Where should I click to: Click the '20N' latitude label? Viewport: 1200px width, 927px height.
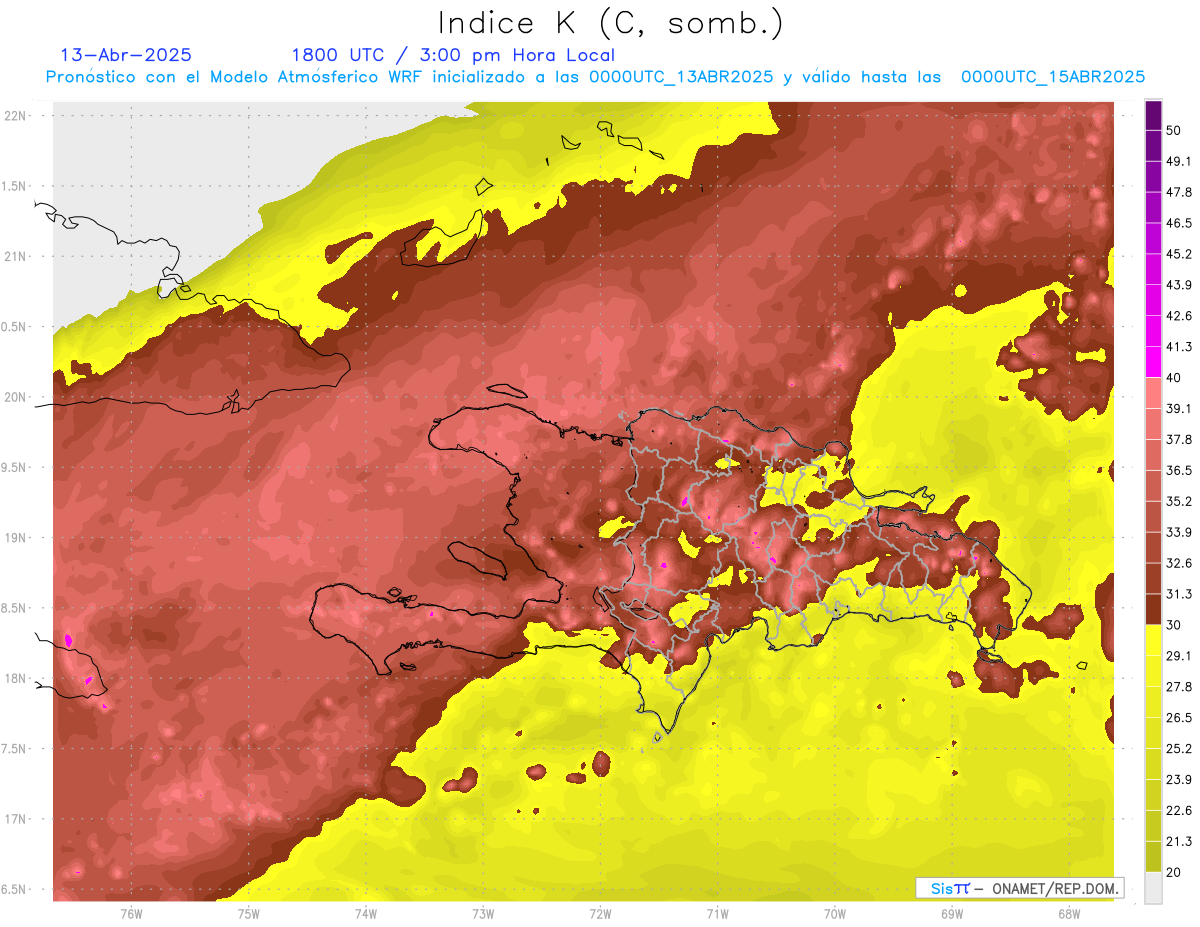click(15, 397)
